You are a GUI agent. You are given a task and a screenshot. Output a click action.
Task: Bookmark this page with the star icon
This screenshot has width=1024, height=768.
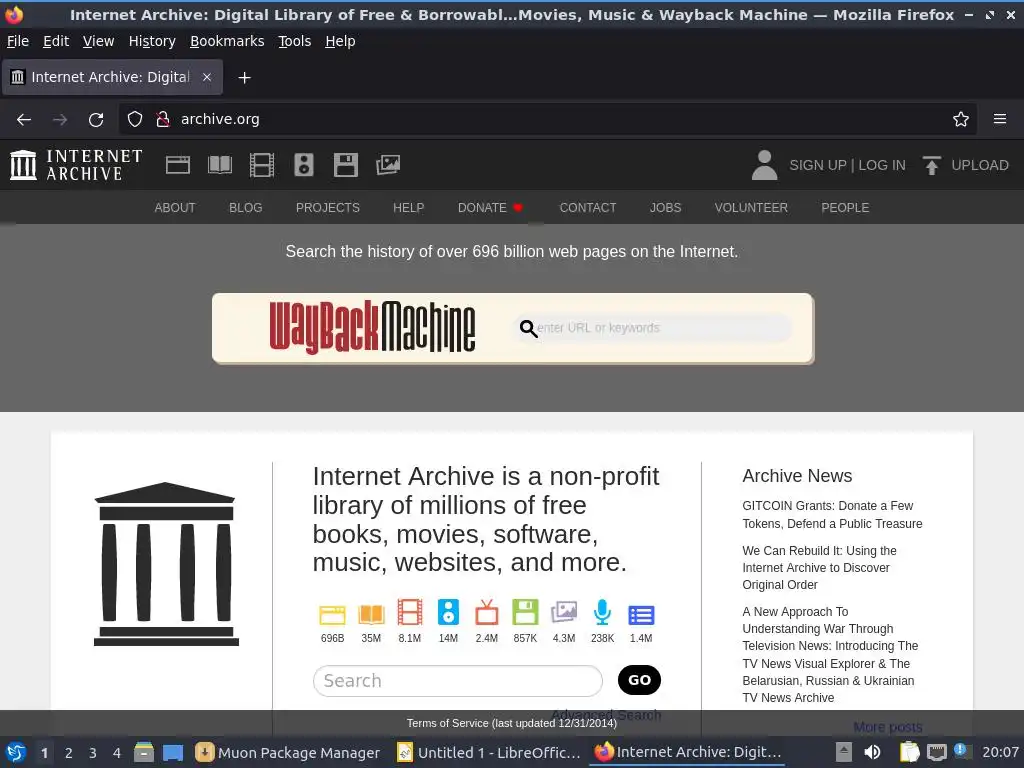point(960,120)
